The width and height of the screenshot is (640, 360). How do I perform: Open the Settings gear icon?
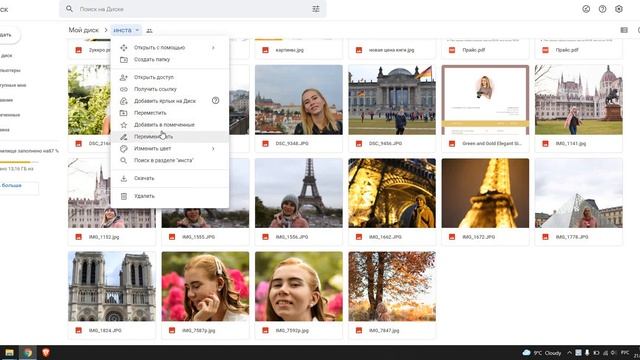pyautogui.click(x=619, y=9)
